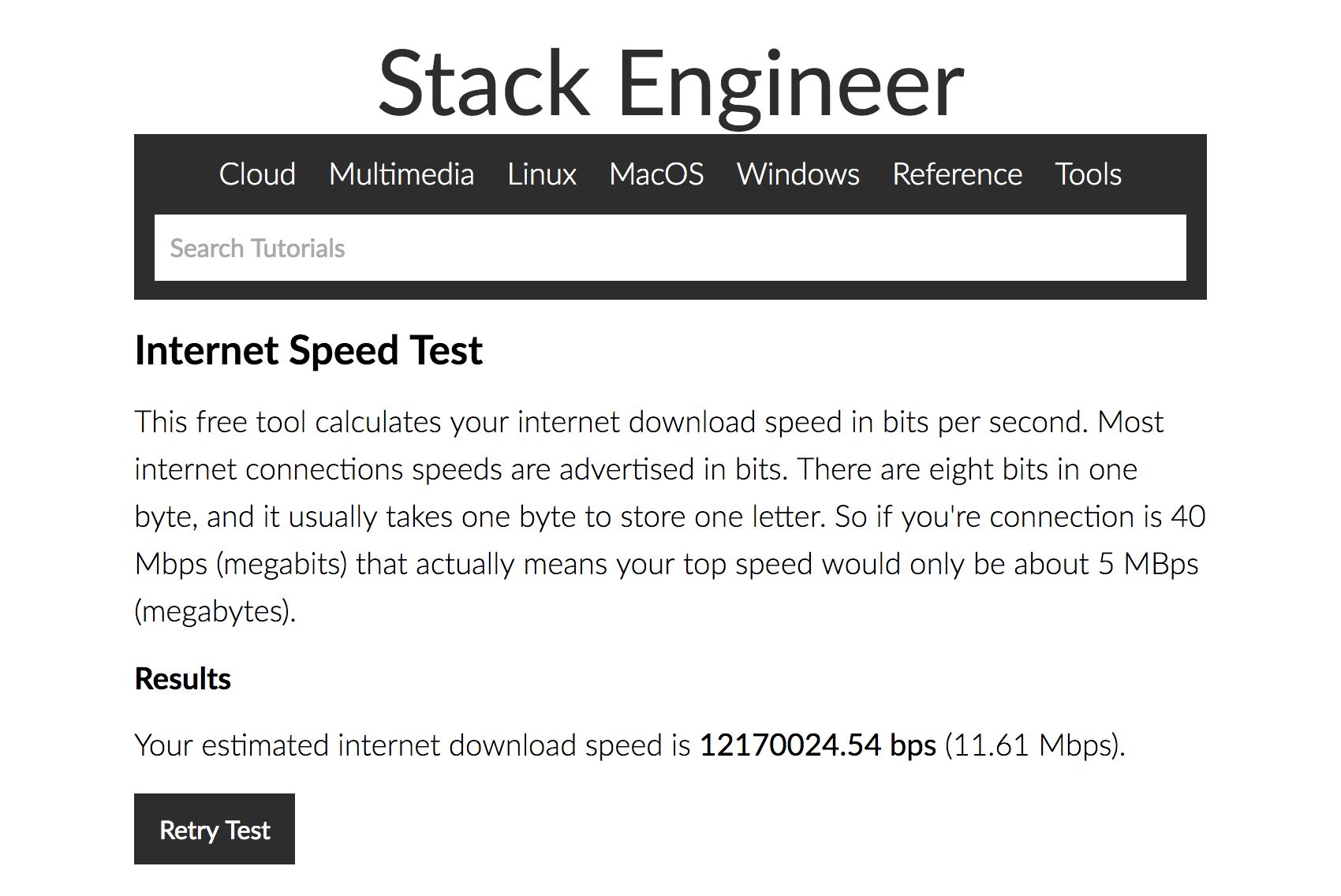Navigate to the Multimedia category
The width and height of the screenshot is (1341, 896).
pos(402,174)
